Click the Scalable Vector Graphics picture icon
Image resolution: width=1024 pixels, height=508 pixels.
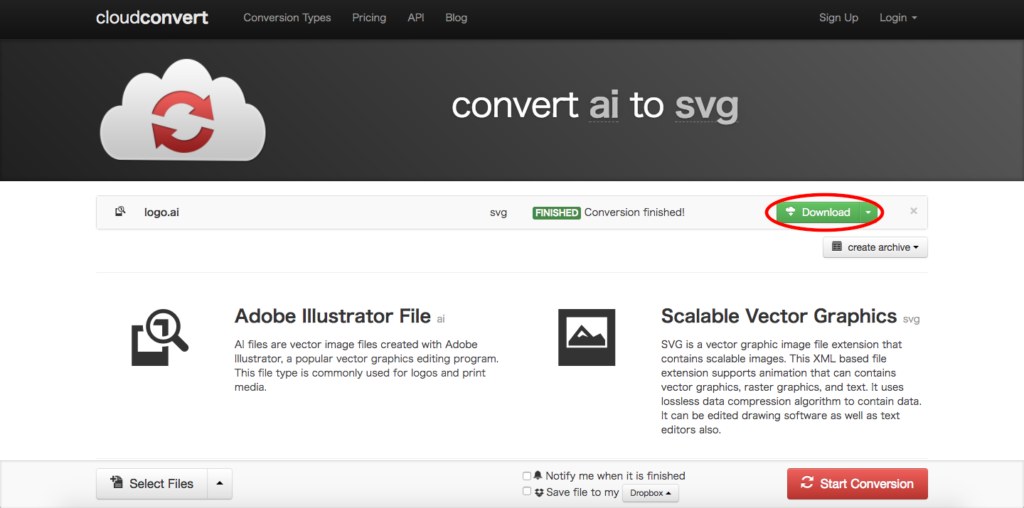(x=586, y=337)
